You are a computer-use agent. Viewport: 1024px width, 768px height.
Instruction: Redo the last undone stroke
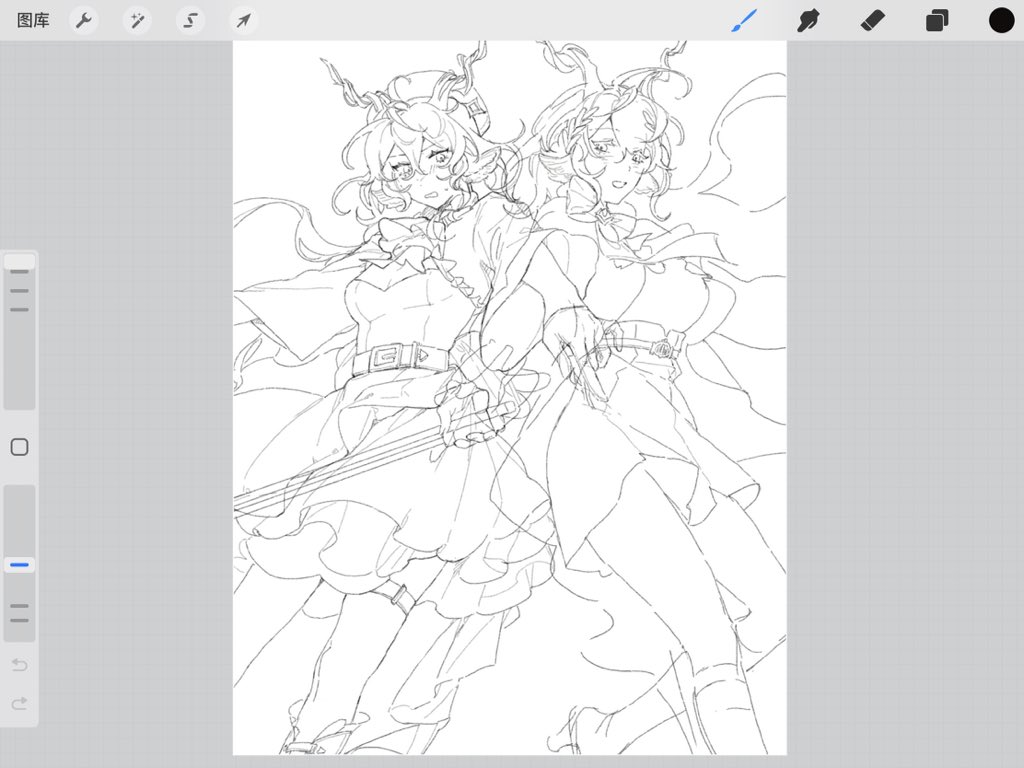click(x=20, y=703)
